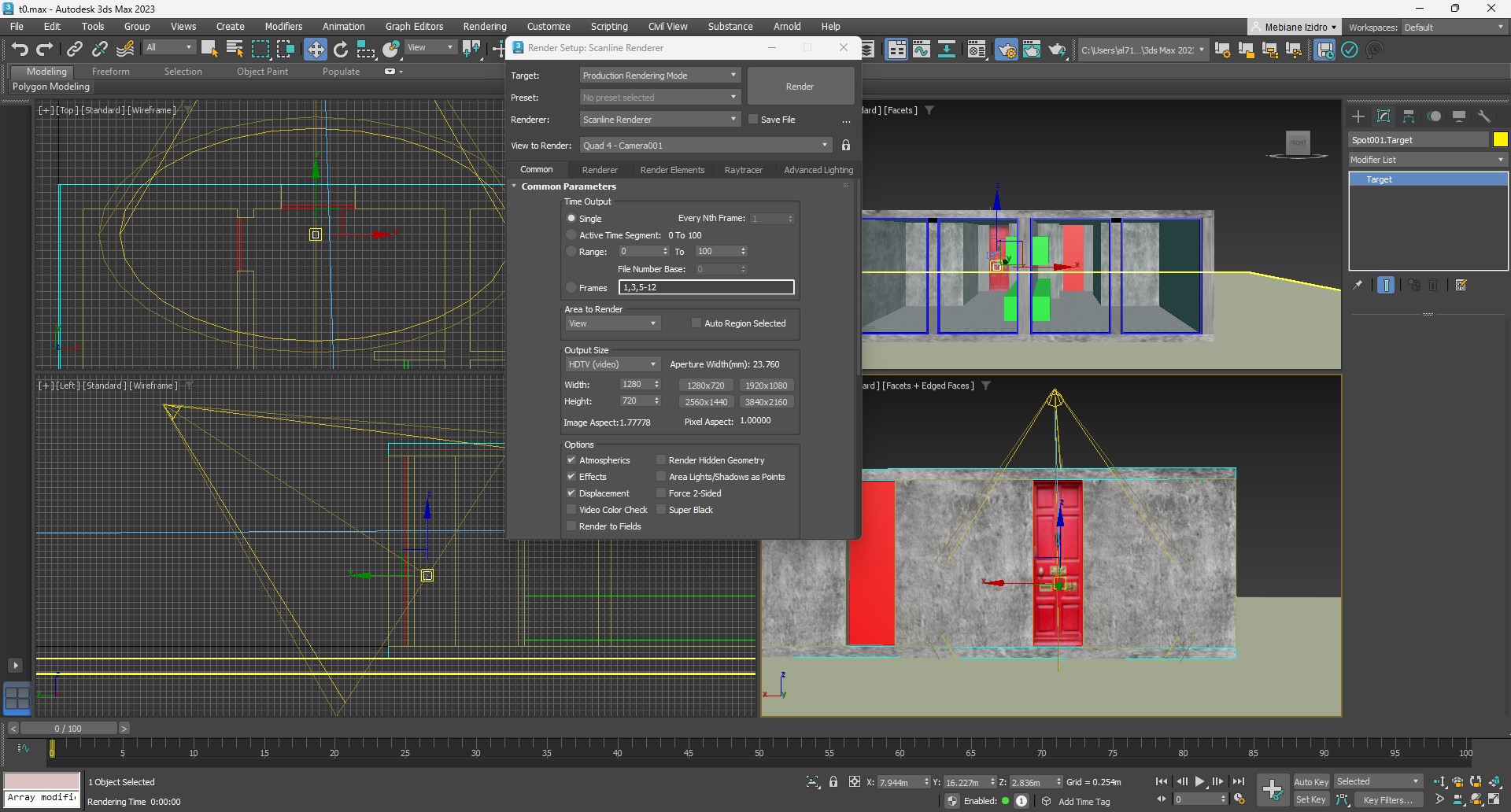
Task: Choose the 1920x1080 preset button
Action: tap(766, 386)
